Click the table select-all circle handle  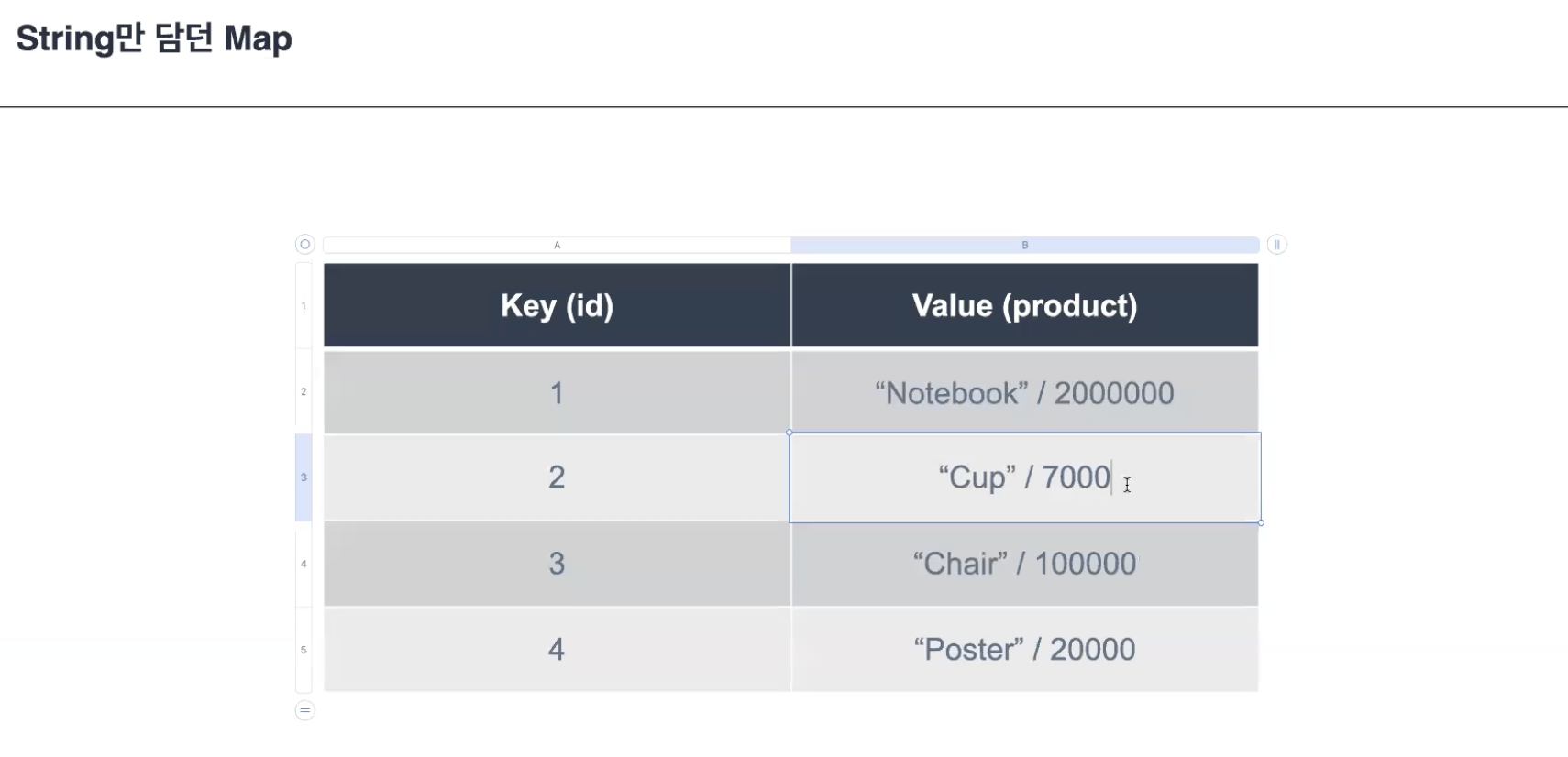pyautogui.click(x=305, y=244)
